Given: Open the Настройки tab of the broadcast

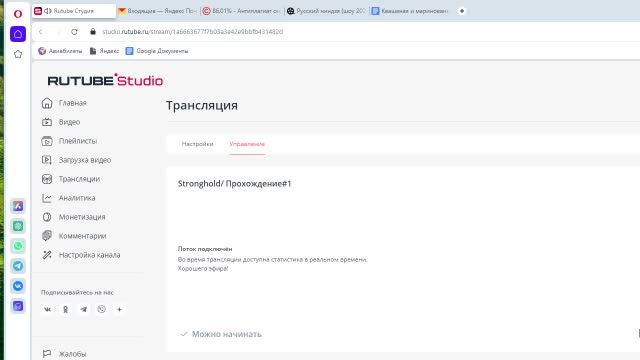Looking at the screenshot, I should (x=198, y=144).
